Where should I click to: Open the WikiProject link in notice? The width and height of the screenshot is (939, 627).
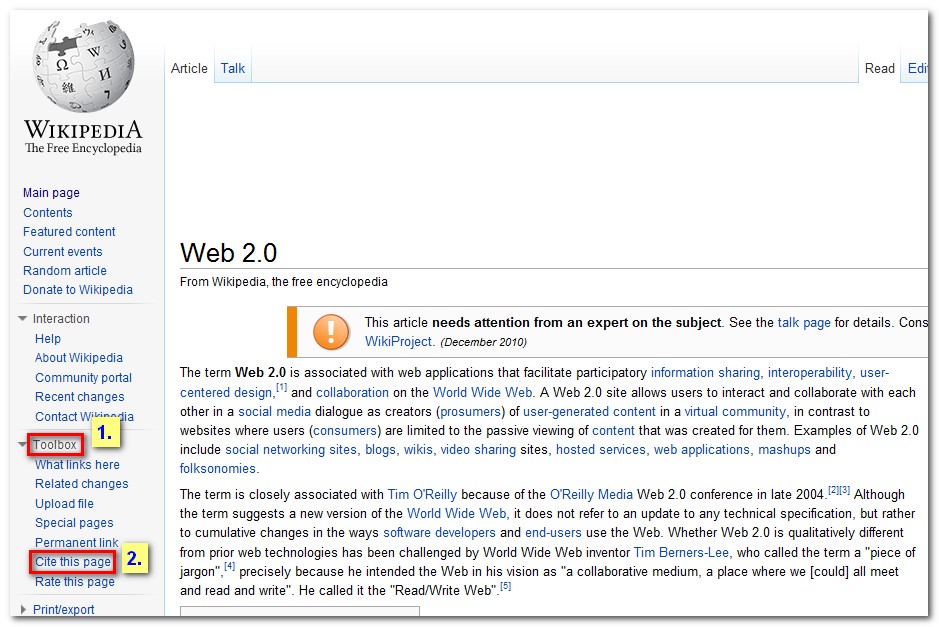click(398, 342)
